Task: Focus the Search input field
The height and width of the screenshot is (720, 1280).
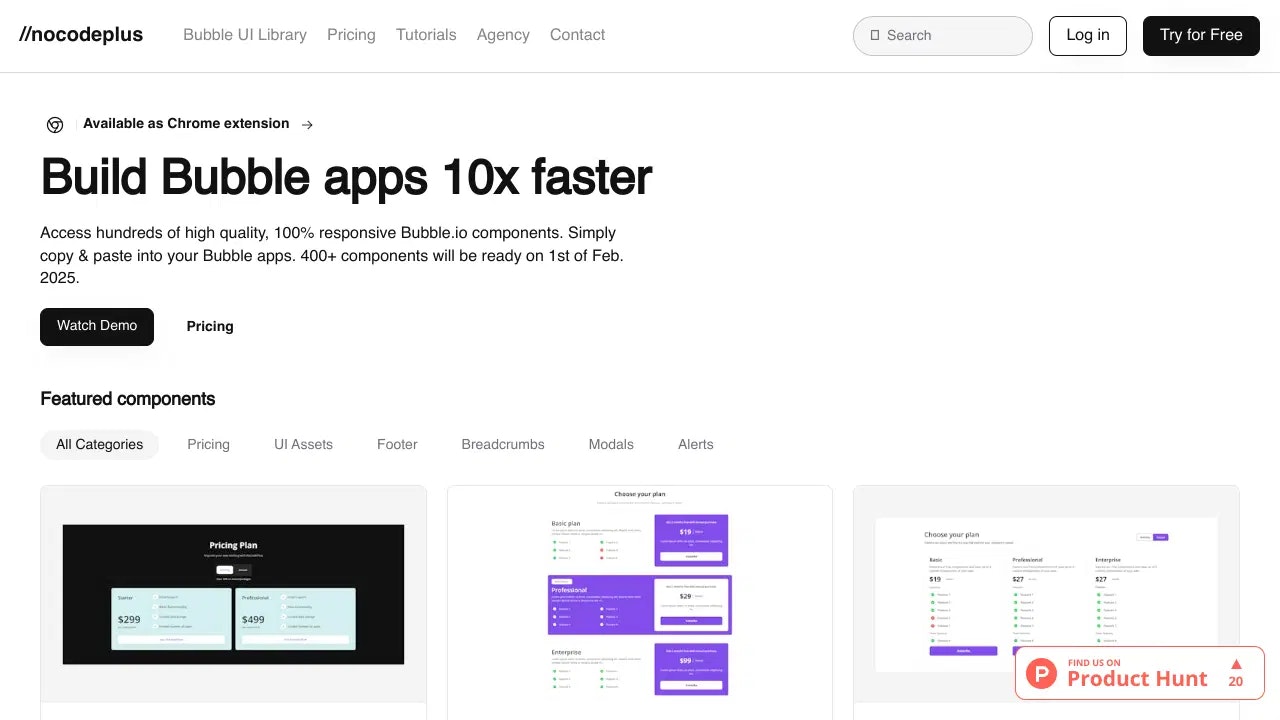Action: 942,36
